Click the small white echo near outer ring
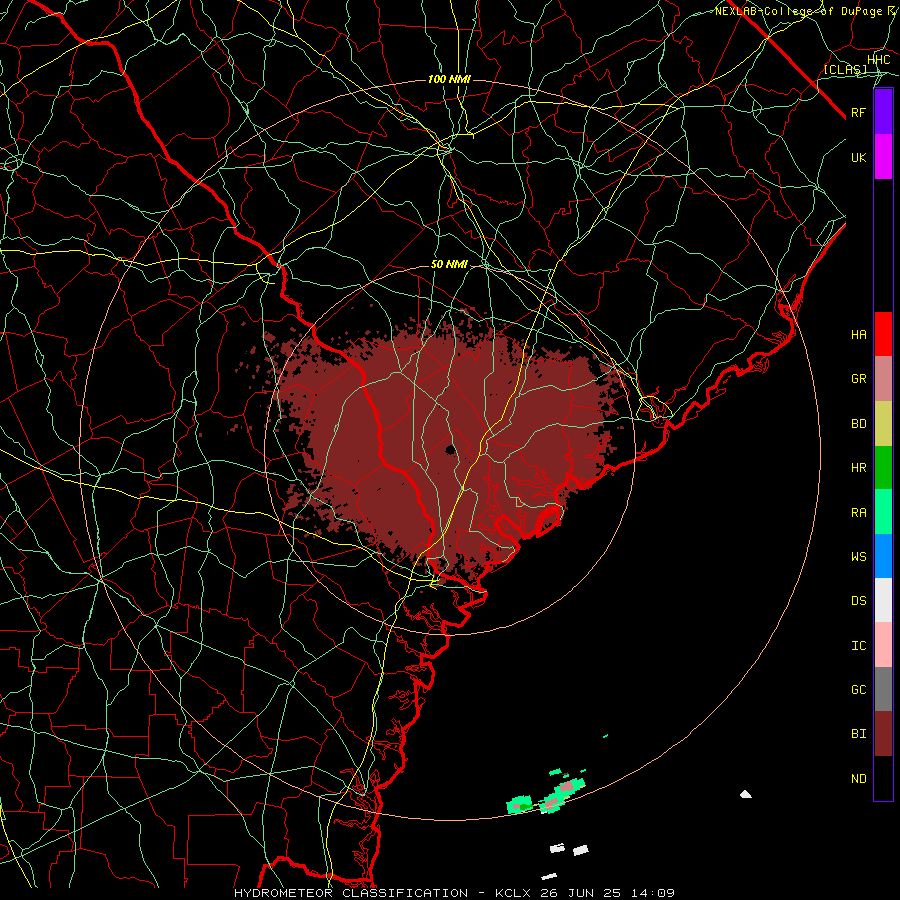 pyautogui.click(x=746, y=794)
